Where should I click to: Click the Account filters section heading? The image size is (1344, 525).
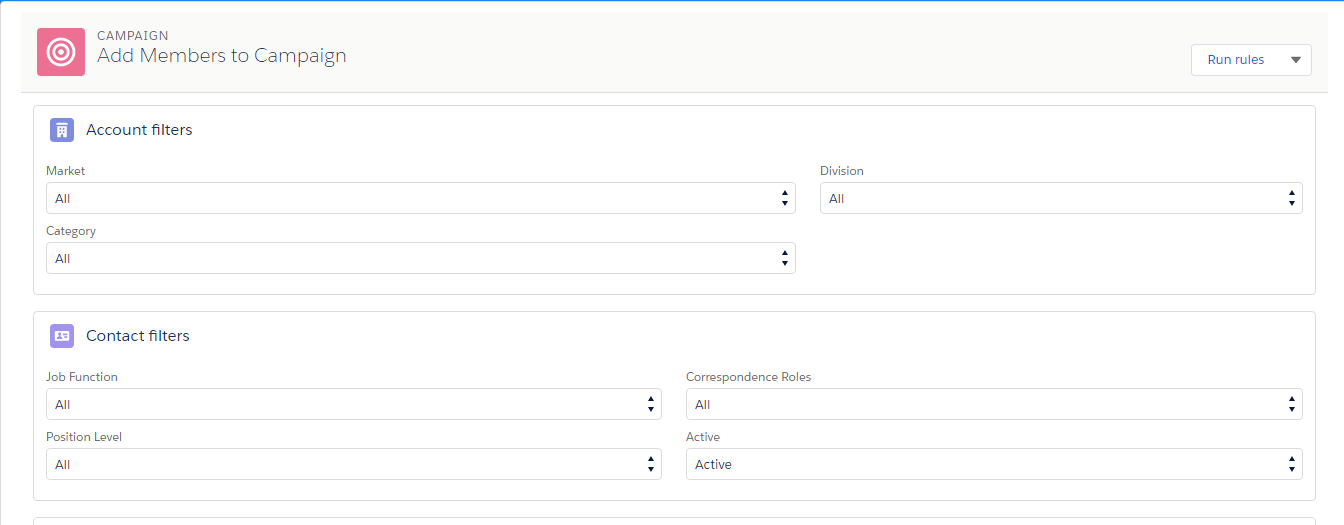click(139, 130)
